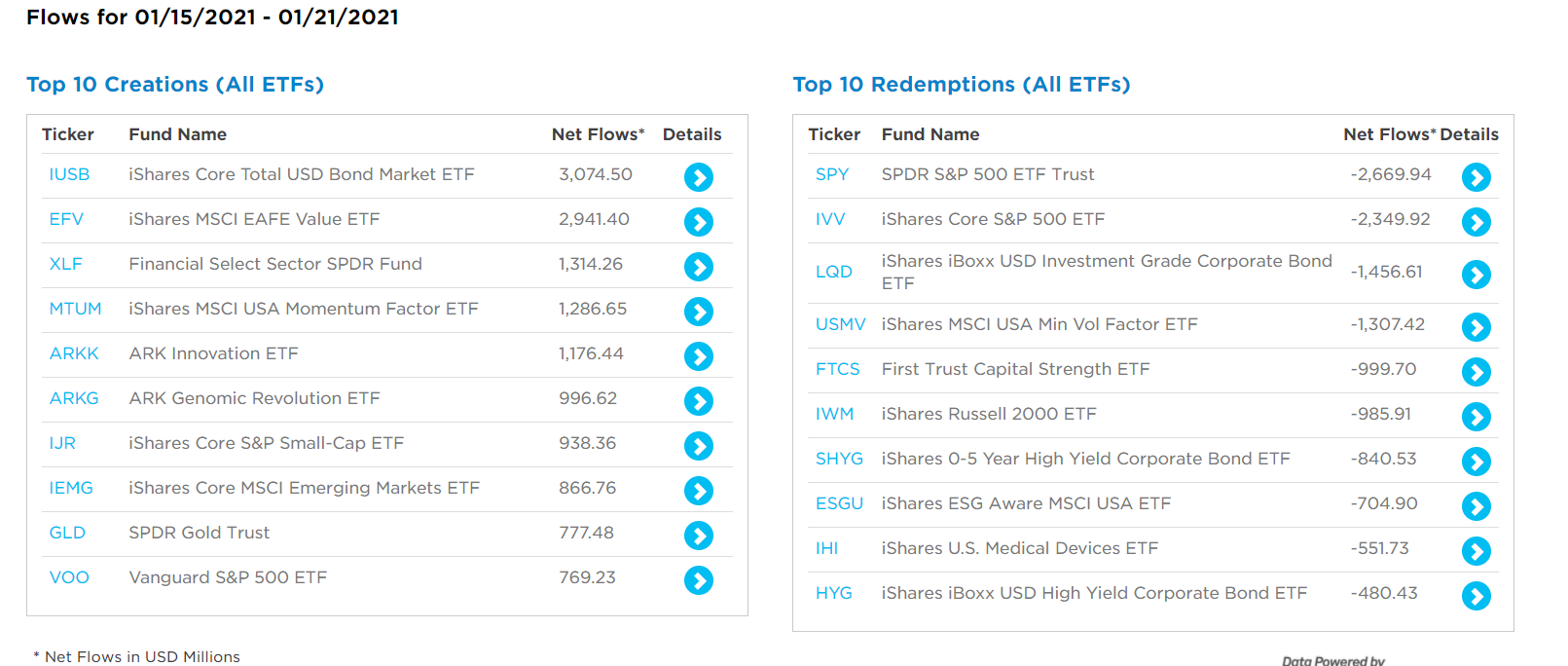Follow the USMV ticker link
Viewport: 1568px width, 666px height.
(x=841, y=324)
